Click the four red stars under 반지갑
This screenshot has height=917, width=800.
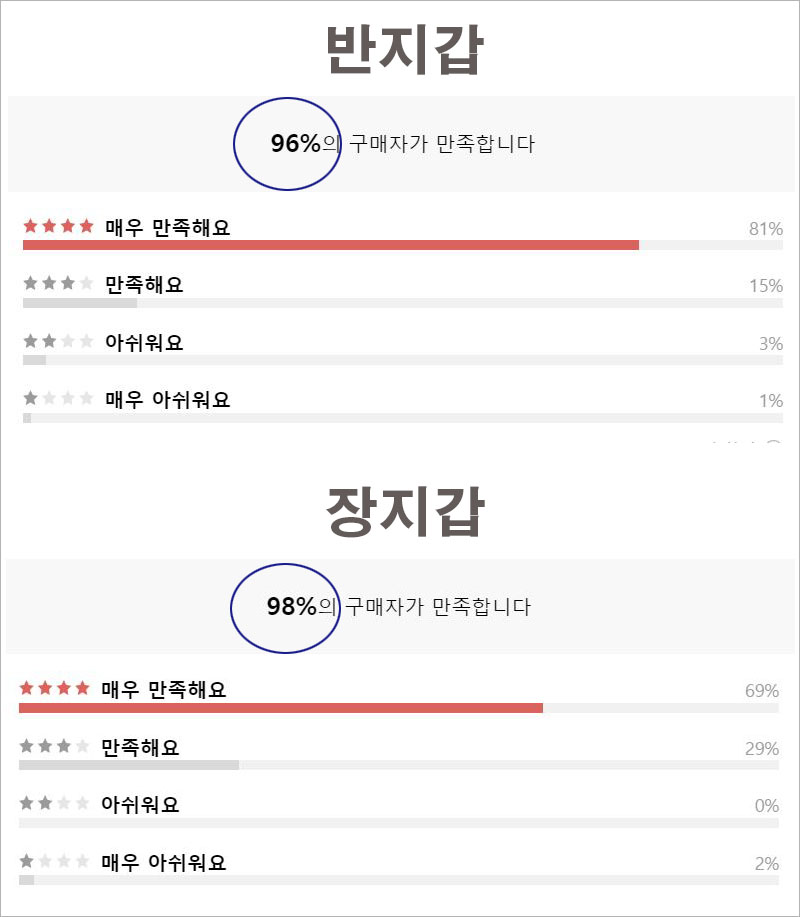click(58, 226)
